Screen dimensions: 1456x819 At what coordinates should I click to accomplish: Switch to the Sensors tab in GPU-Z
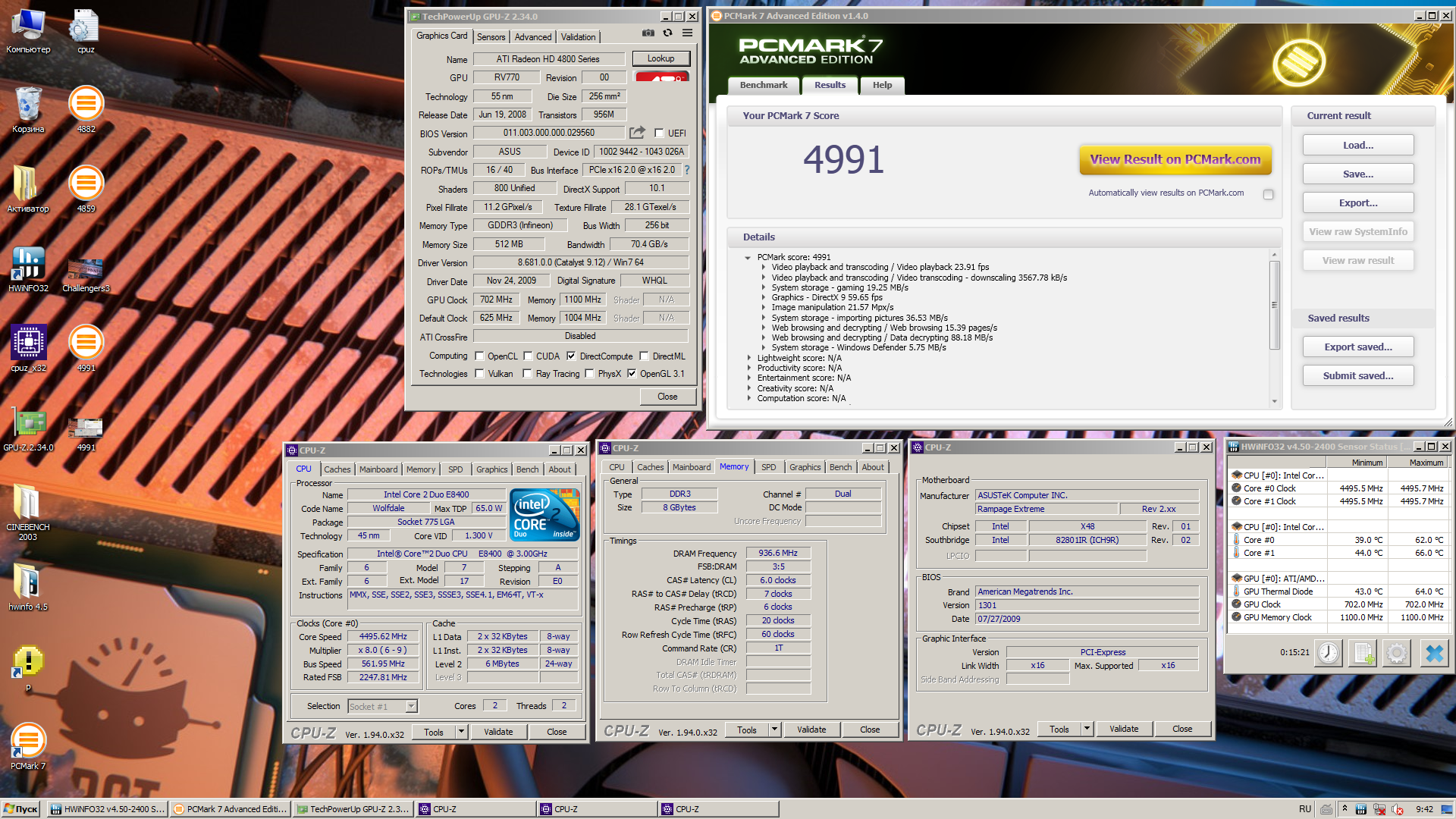pyautogui.click(x=491, y=37)
